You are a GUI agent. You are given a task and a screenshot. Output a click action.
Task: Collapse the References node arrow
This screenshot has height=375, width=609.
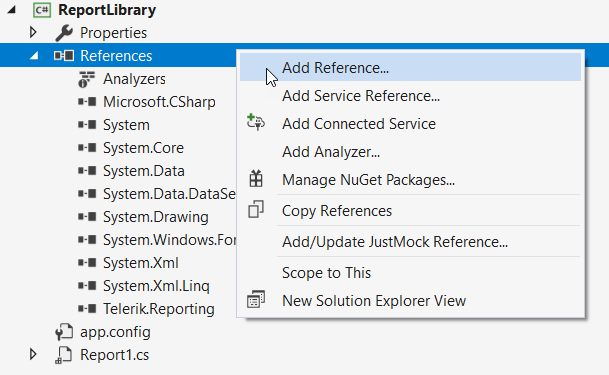(34, 56)
